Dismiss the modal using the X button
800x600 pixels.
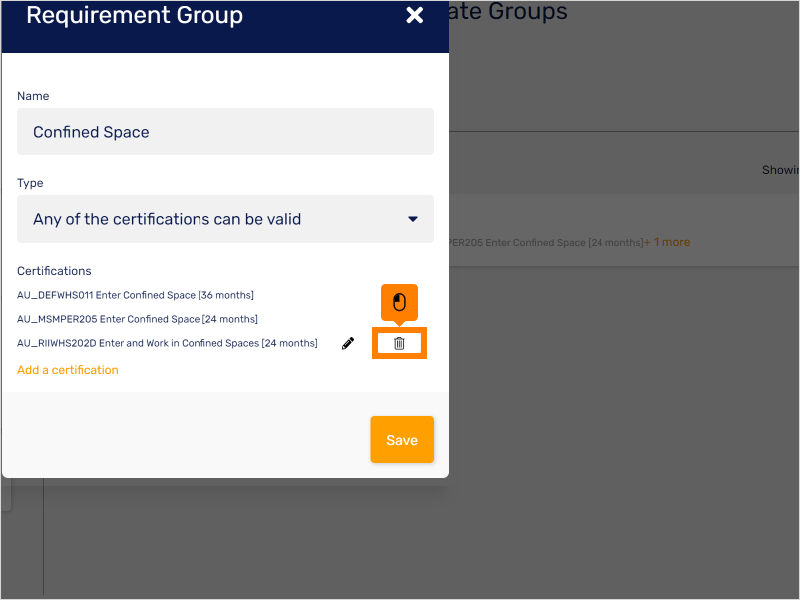tap(415, 15)
